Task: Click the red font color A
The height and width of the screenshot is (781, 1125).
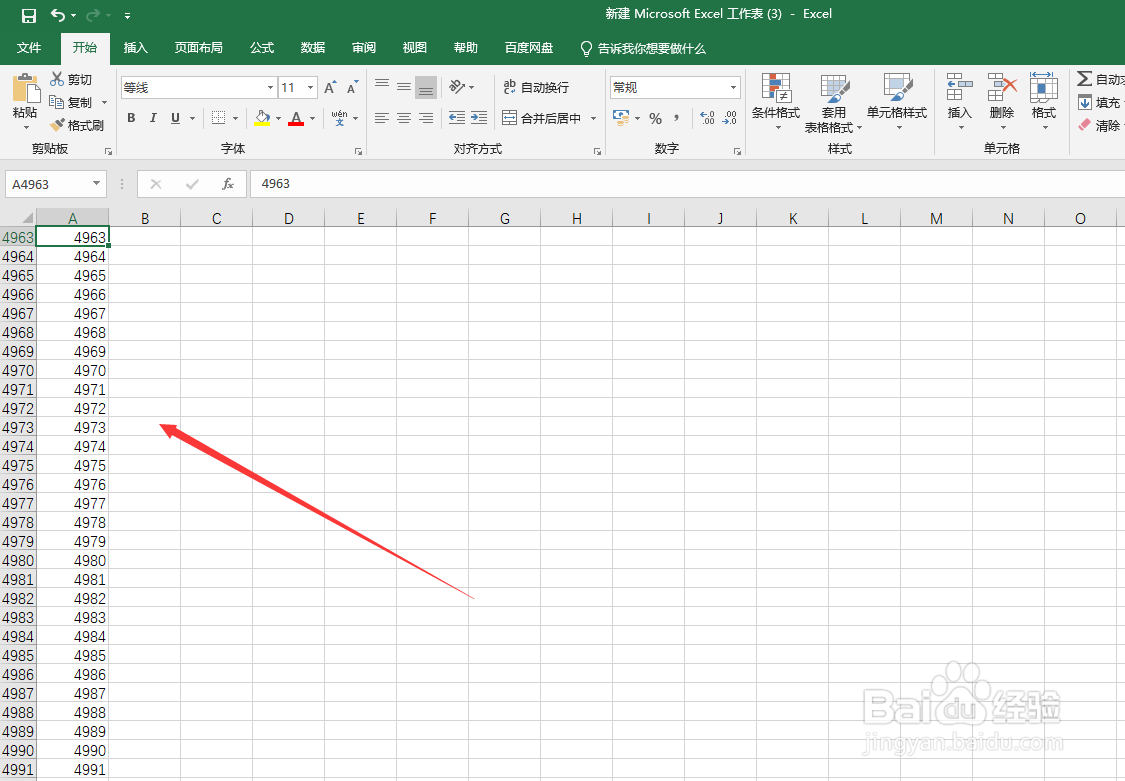Action: pyautogui.click(x=296, y=118)
